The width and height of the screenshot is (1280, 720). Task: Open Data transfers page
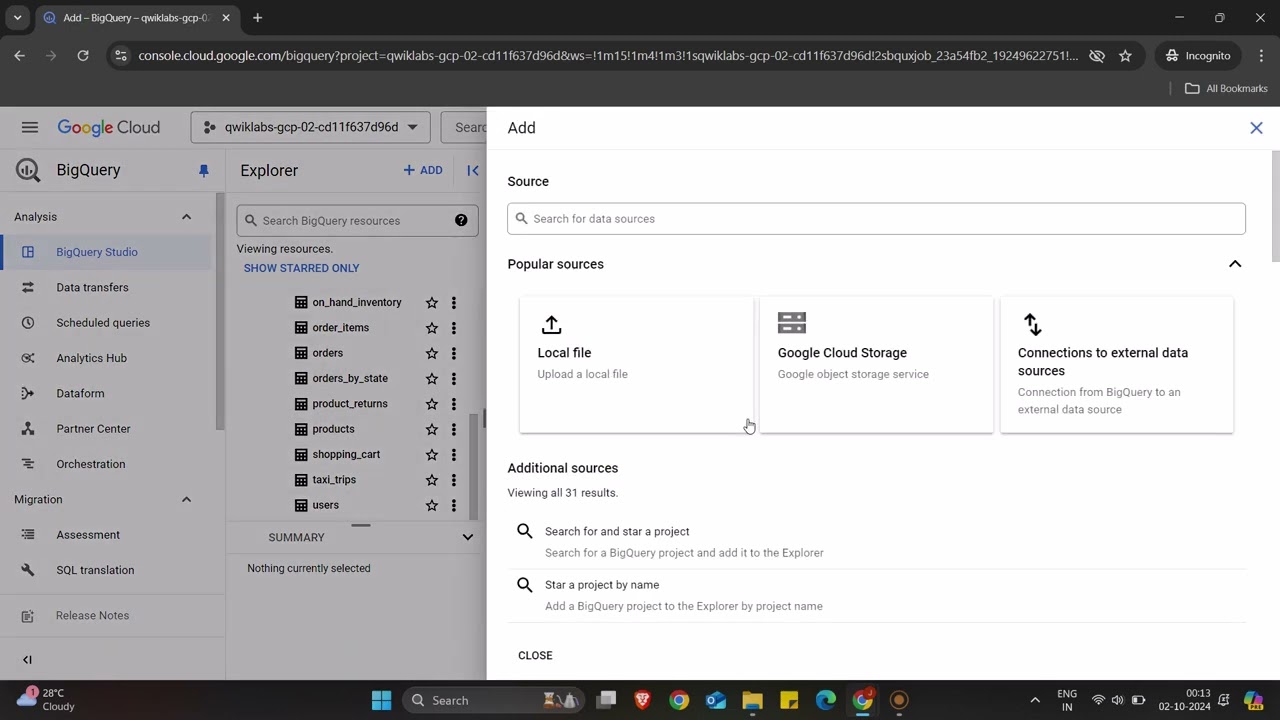(106, 288)
